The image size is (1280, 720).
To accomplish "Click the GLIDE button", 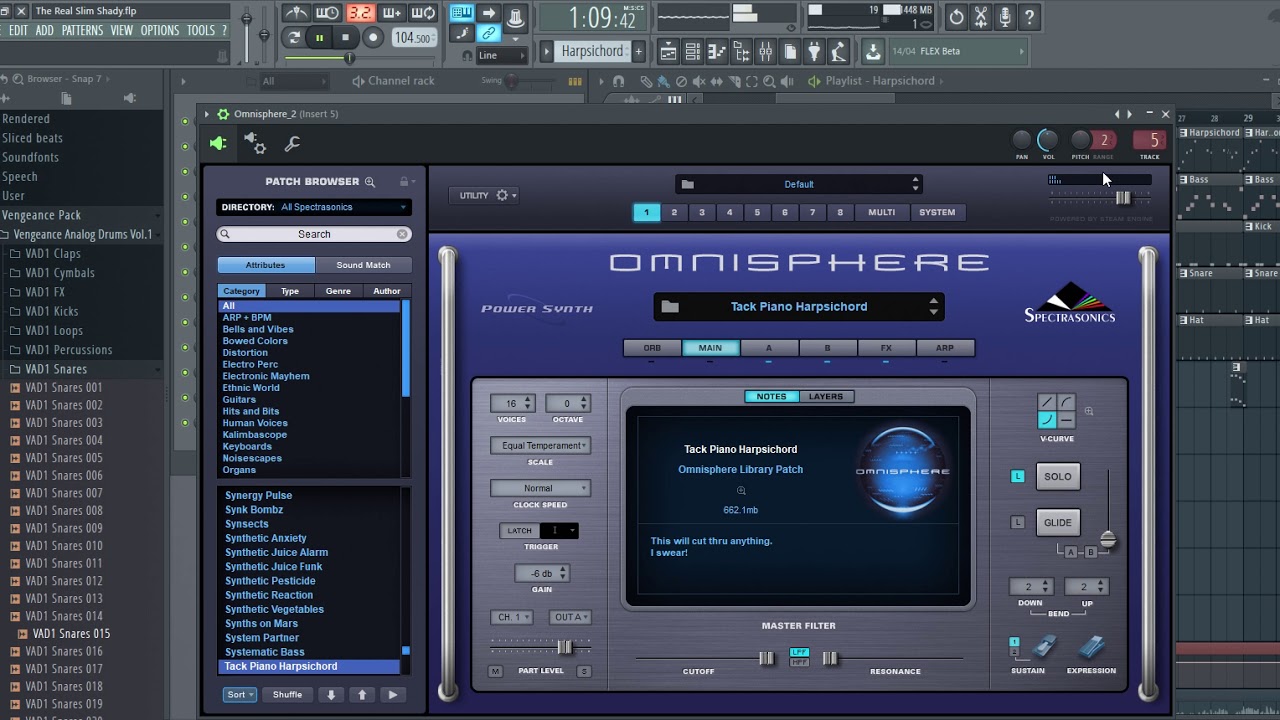I will click(1057, 523).
